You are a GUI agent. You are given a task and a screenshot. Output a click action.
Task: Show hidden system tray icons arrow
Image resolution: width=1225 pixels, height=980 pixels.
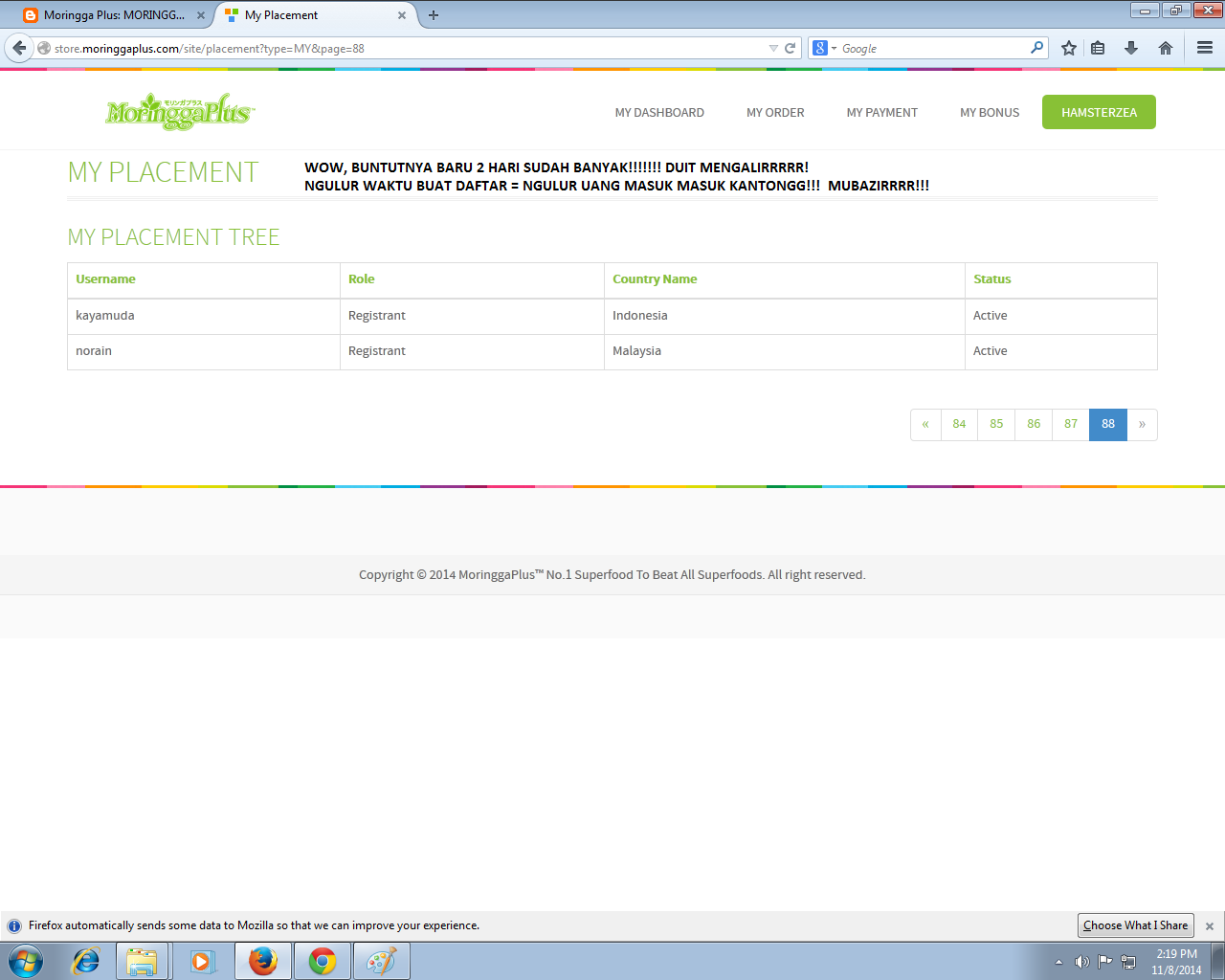1058,962
